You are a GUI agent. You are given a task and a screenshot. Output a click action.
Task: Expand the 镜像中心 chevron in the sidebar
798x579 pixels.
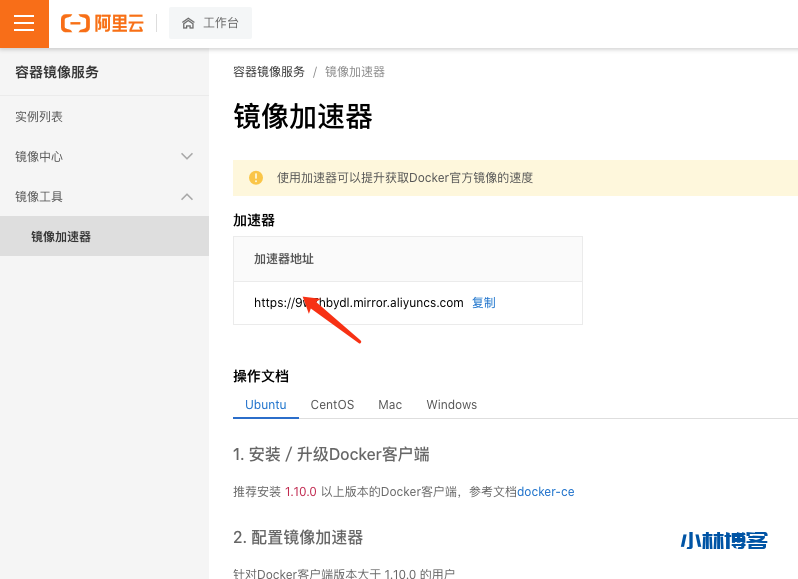point(187,157)
